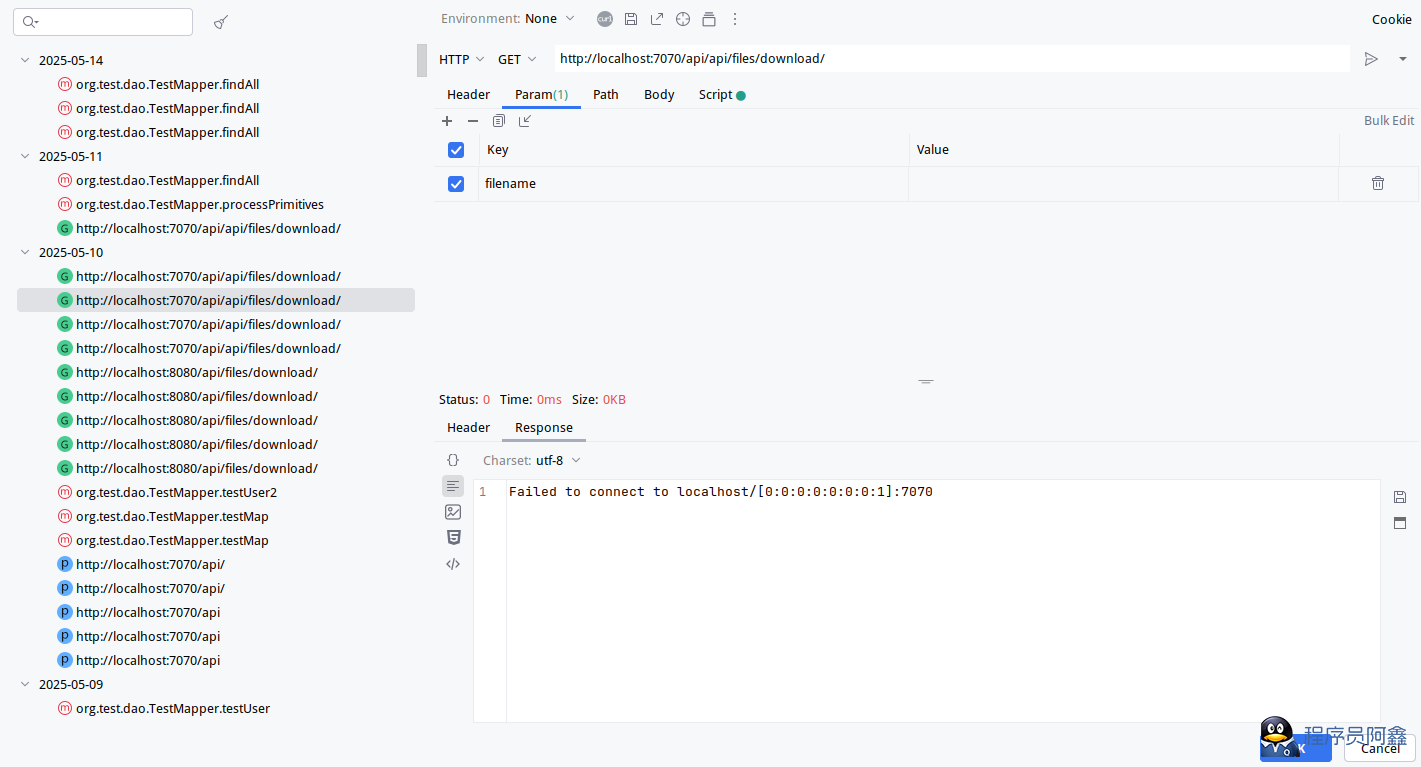Uncheck the filename parameter checkbox
Screen dimensions: 1421x767
pyautogui.click(x=456, y=184)
